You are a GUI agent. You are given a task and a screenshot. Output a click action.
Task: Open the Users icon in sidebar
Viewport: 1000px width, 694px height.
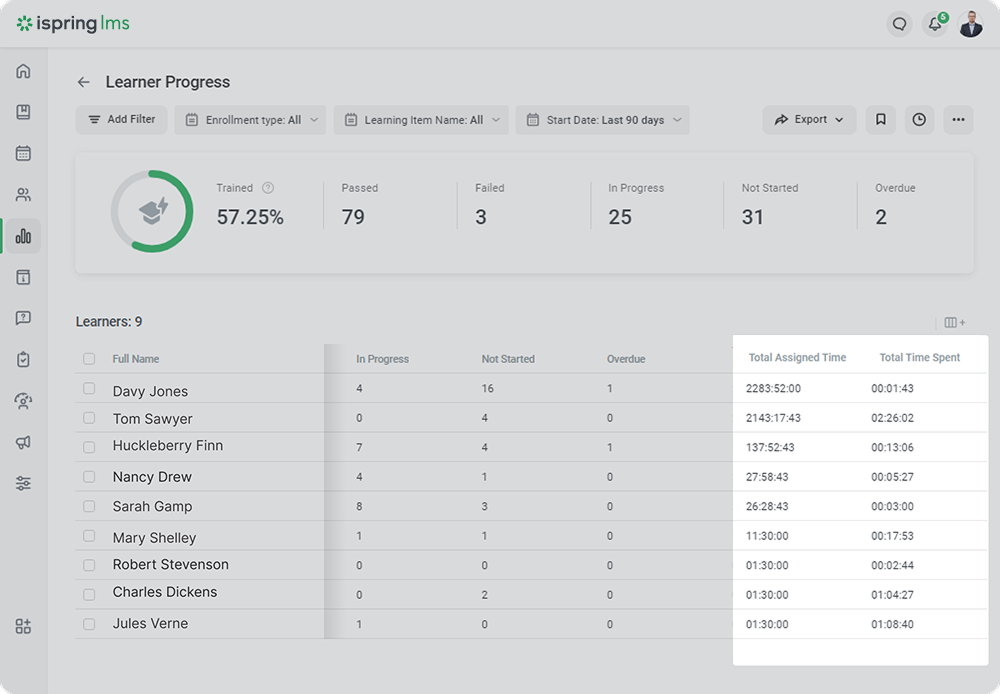(x=23, y=195)
